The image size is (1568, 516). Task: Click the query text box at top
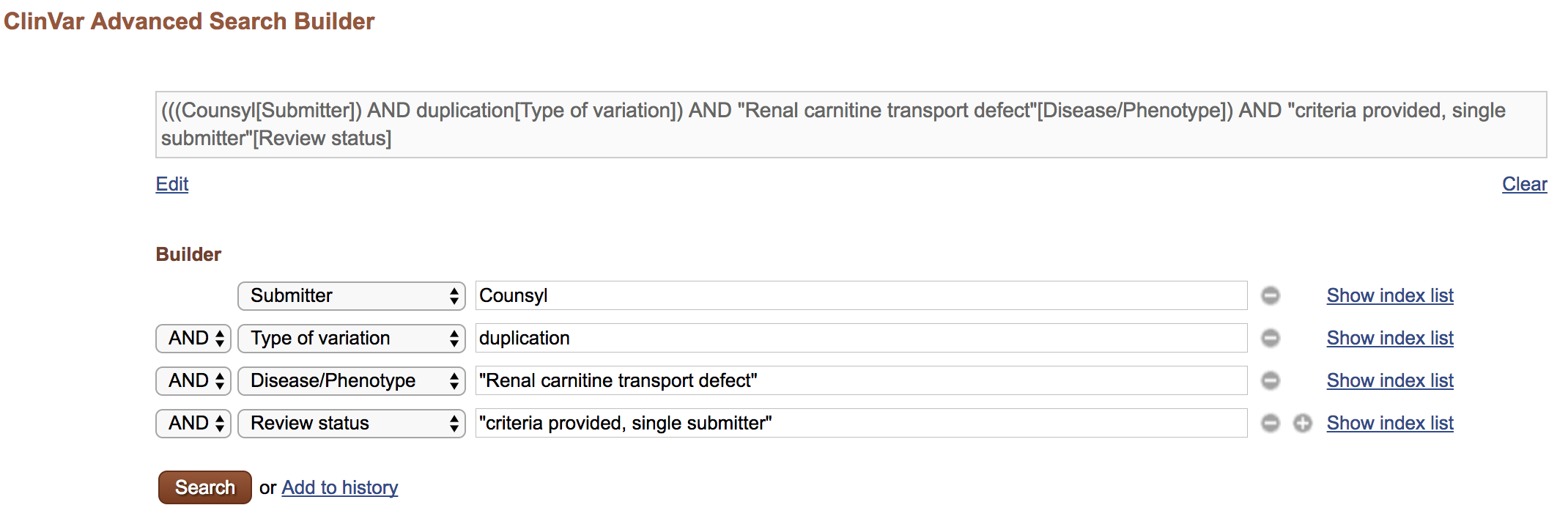(851, 125)
